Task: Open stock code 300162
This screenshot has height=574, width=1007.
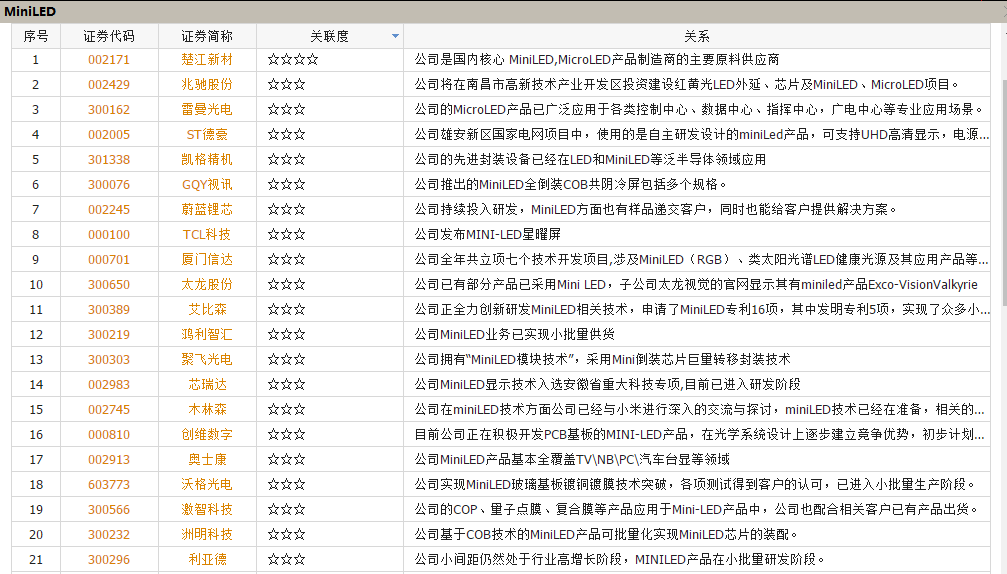Action: pyautogui.click(x=109, y=110)
